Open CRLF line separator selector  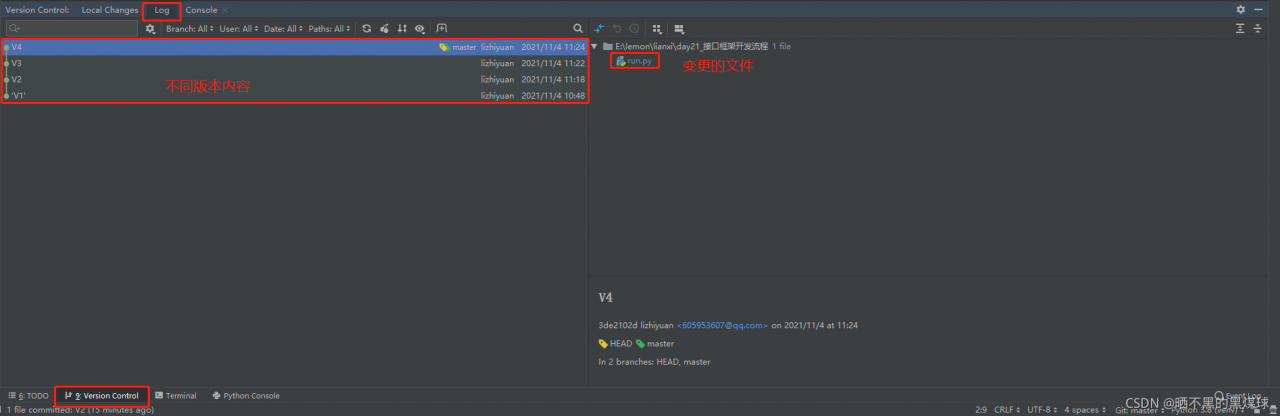click(x=1008, y=410)
